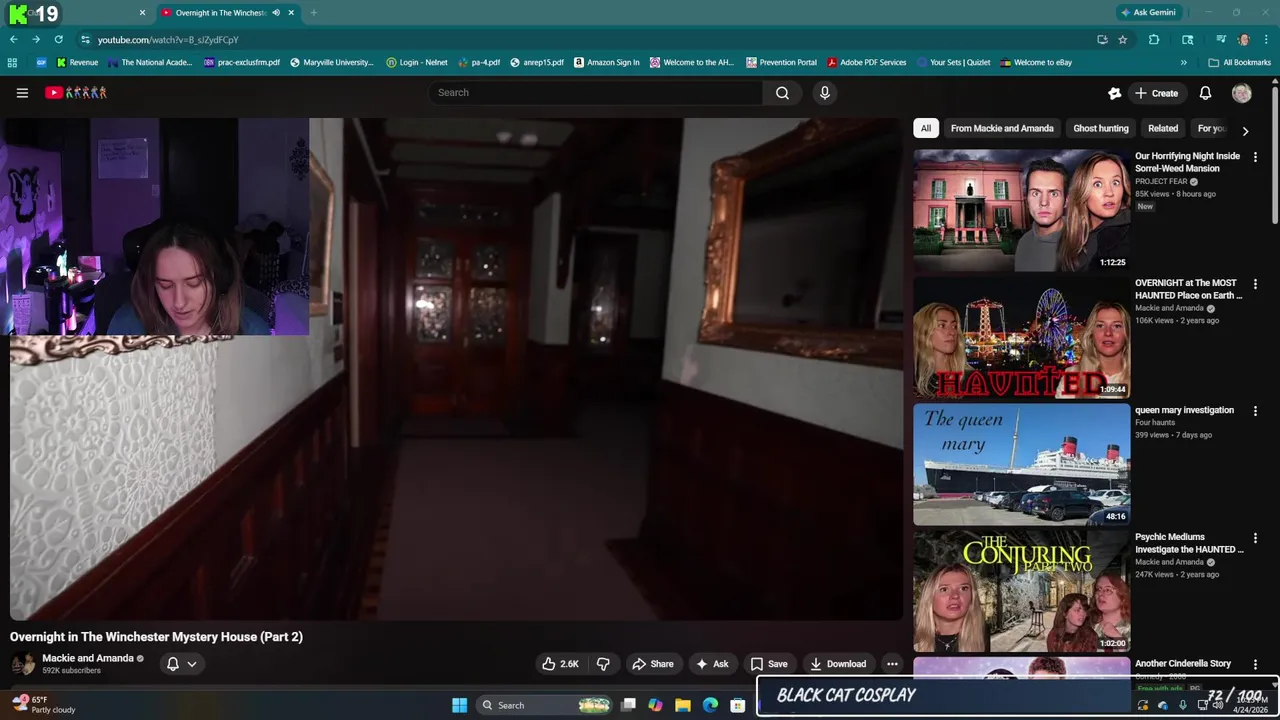Open File Explorer from the taskbar
1280x720 pixels.
click(683, 705)
